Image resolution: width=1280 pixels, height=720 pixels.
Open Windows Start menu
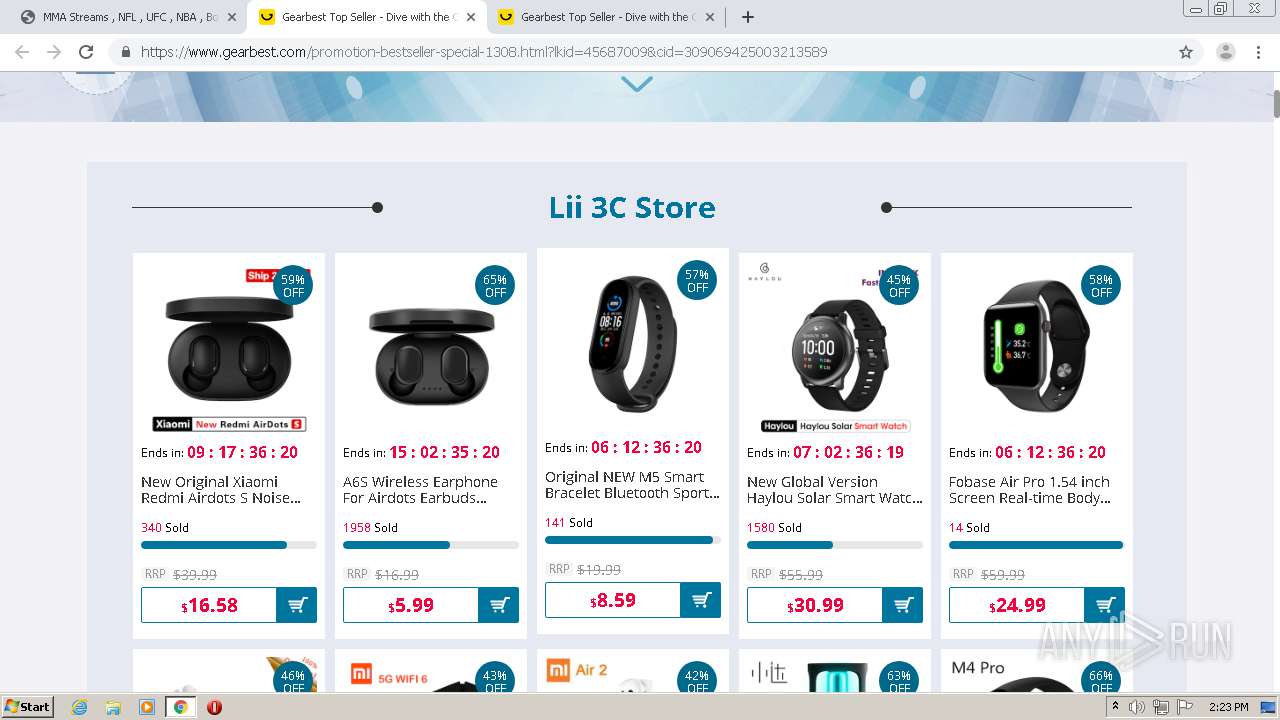point(27,707)
